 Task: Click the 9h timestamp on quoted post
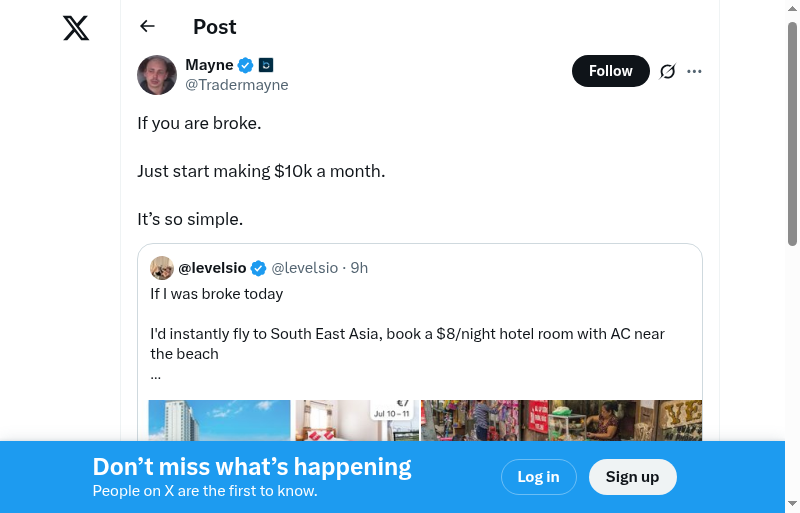[x=359, y=268]
